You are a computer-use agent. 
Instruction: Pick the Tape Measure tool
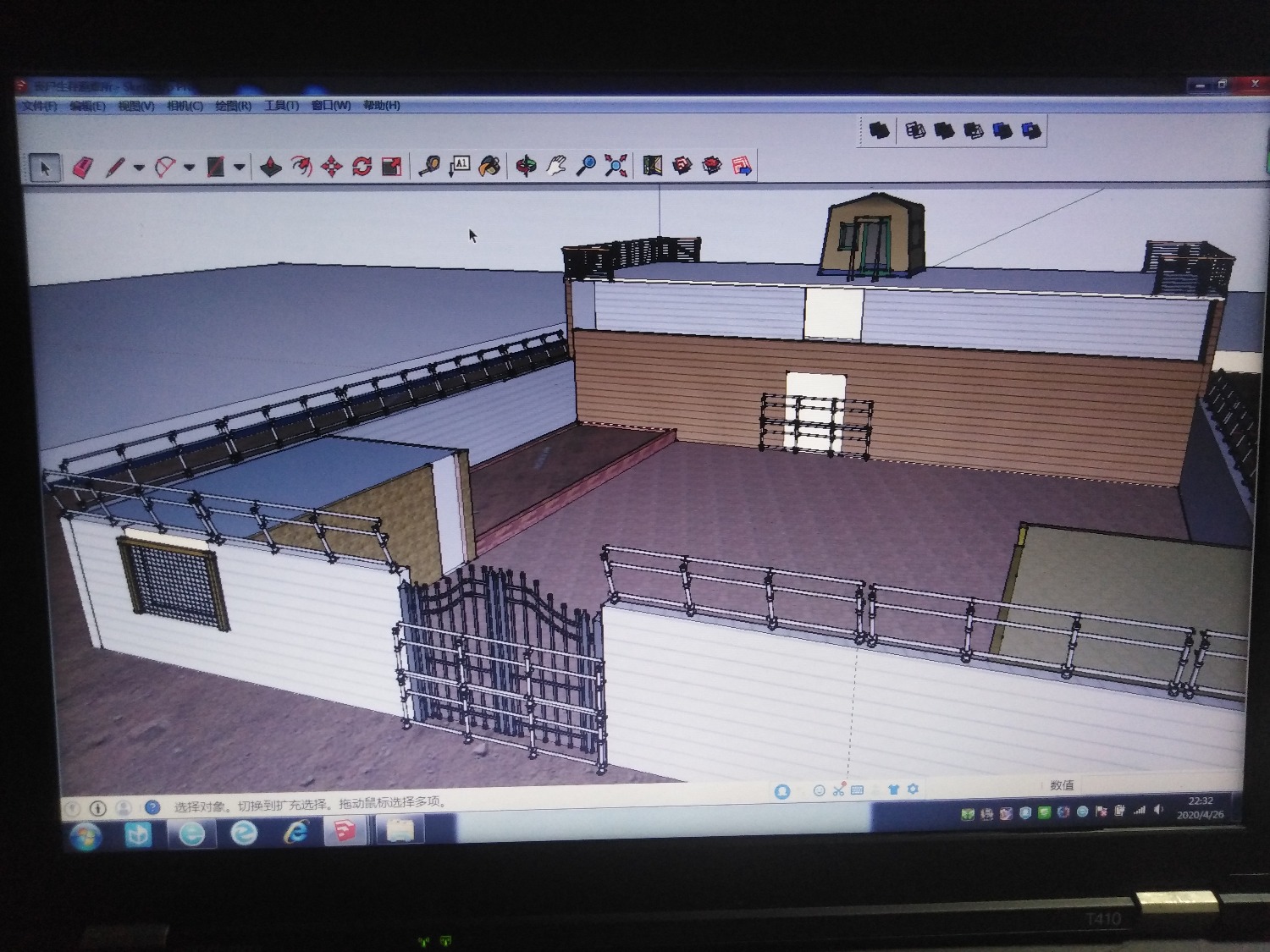pos(429,166)
